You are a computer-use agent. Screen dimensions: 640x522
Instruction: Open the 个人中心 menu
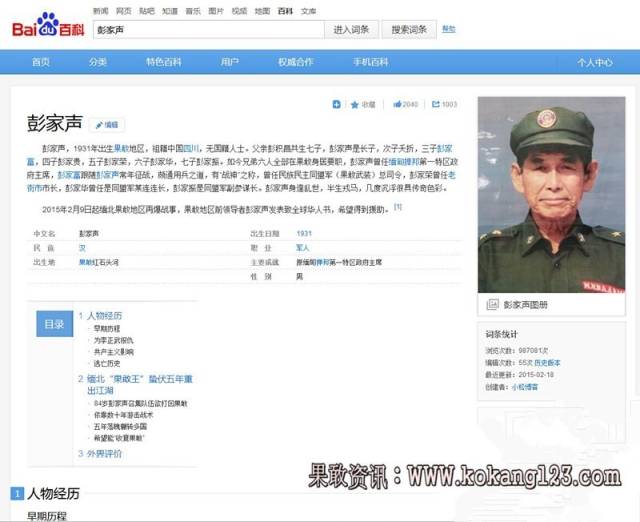tap(595, 62)
